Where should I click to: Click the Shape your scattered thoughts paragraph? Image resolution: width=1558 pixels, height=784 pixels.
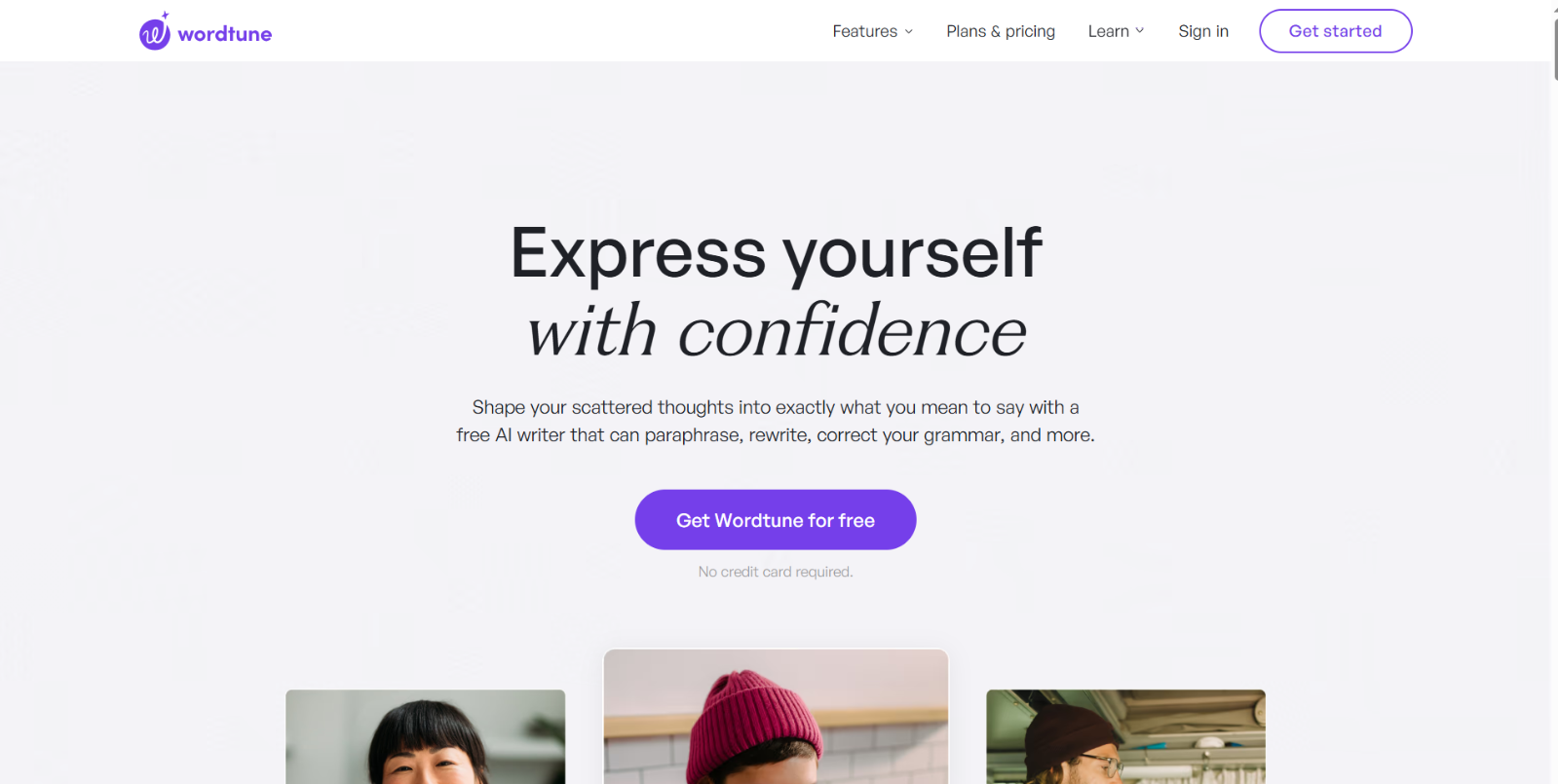[776, 421]
